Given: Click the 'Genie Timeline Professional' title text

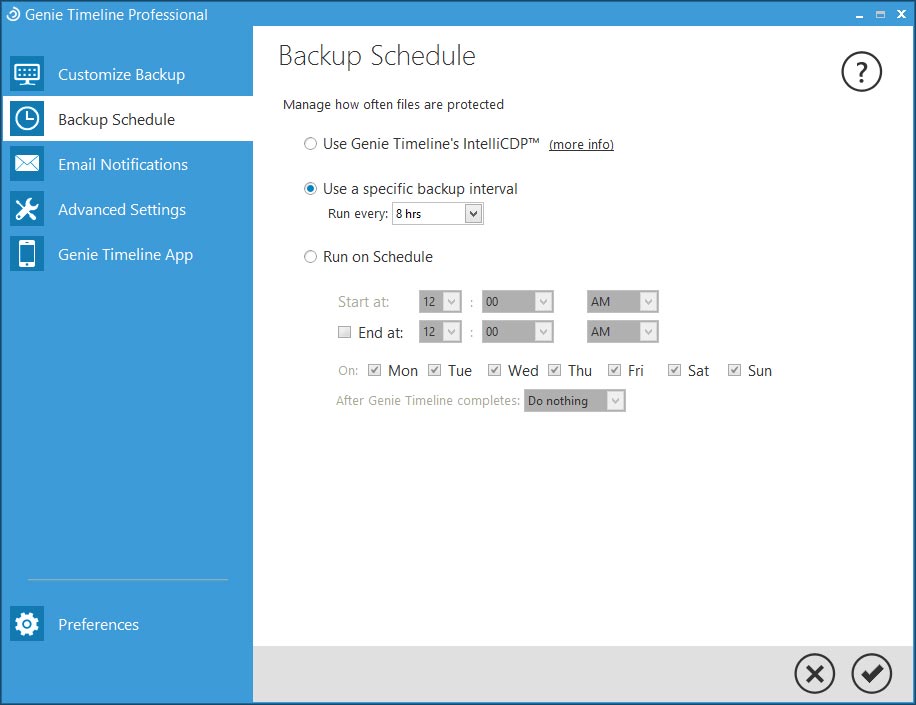Looking at the screenshot, I should coord(116,15).
